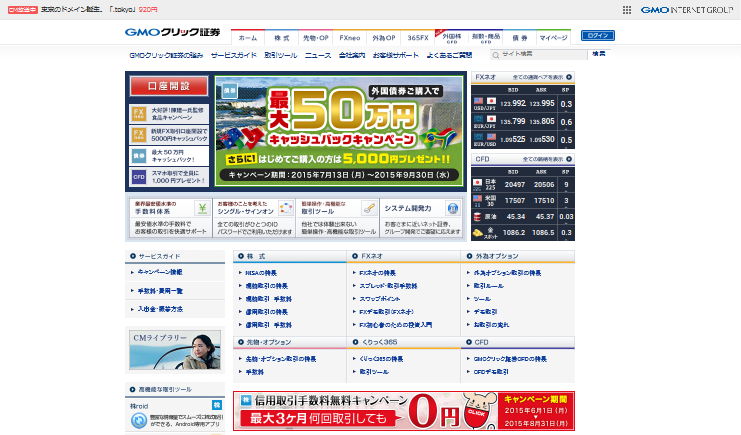Click the システム開発力 card icon
The image size is (741, 435).
453,209
